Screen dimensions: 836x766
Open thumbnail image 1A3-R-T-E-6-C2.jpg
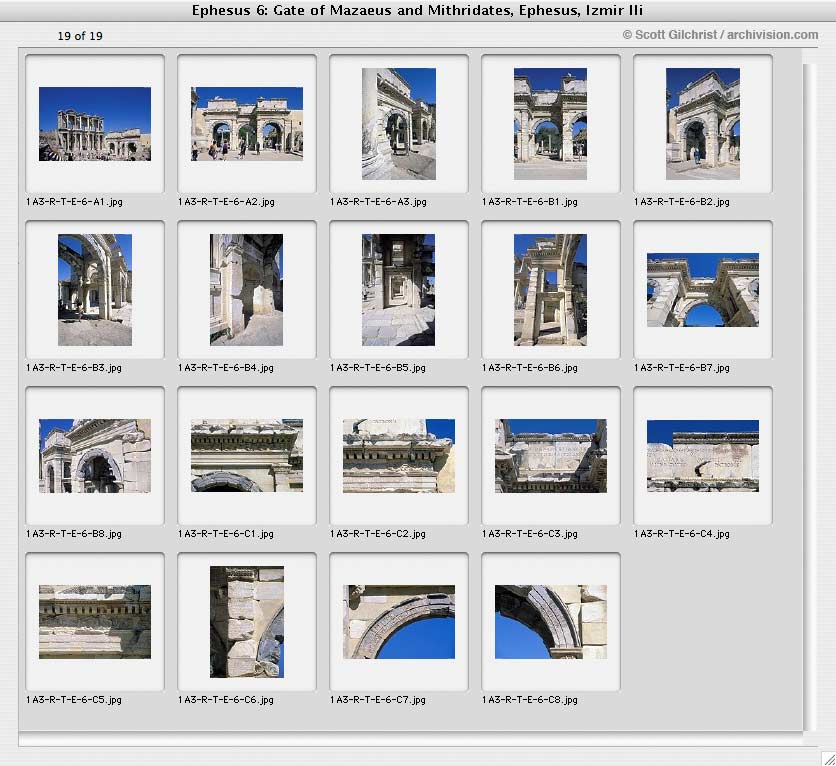[x=399, y=456]
